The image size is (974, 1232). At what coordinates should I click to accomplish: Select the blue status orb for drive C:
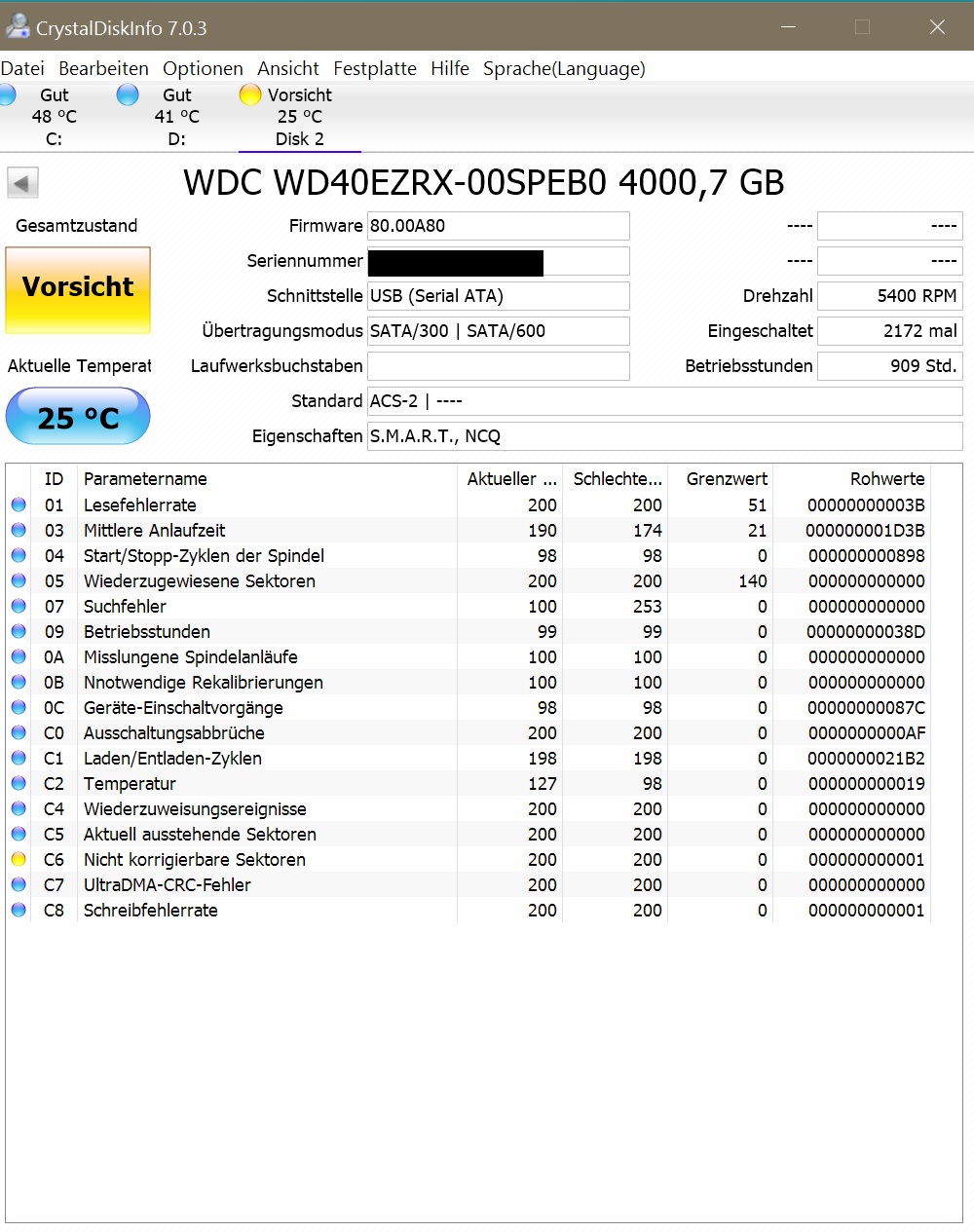tap(7, 94)
